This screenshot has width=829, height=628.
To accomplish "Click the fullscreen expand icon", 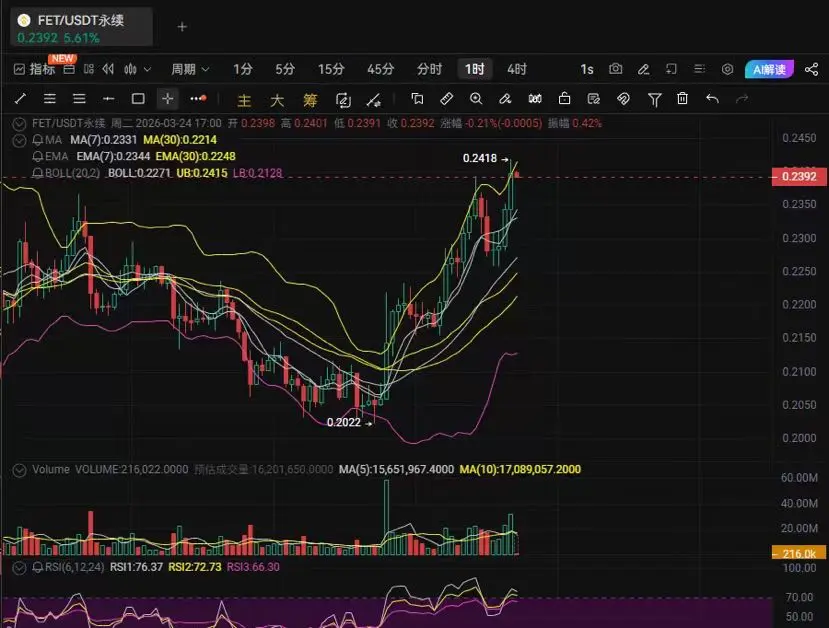I will click(x=671, y=69).
